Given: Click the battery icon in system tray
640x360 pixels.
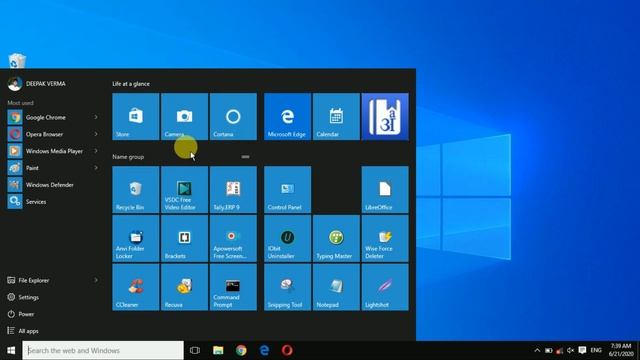Looking at the screenshot, I should pyautogui.click(x=549, y=350).
